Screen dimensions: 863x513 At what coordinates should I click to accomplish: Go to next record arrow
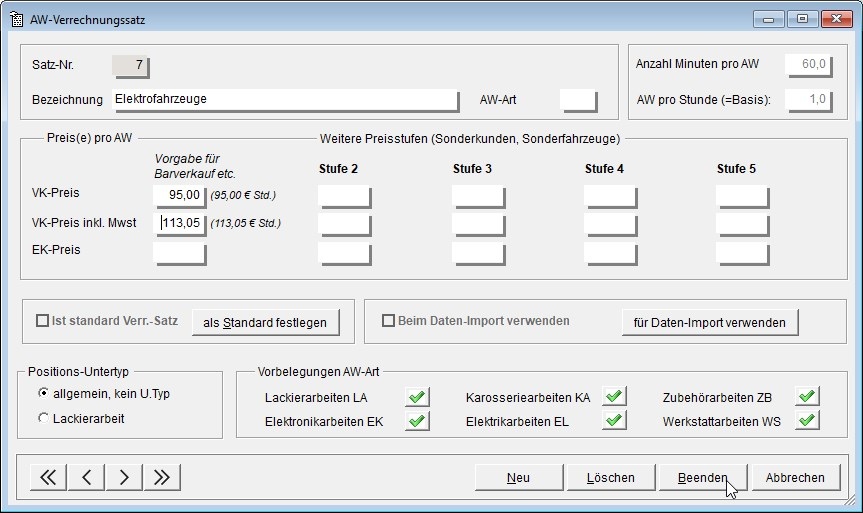[x=124, y=477]
